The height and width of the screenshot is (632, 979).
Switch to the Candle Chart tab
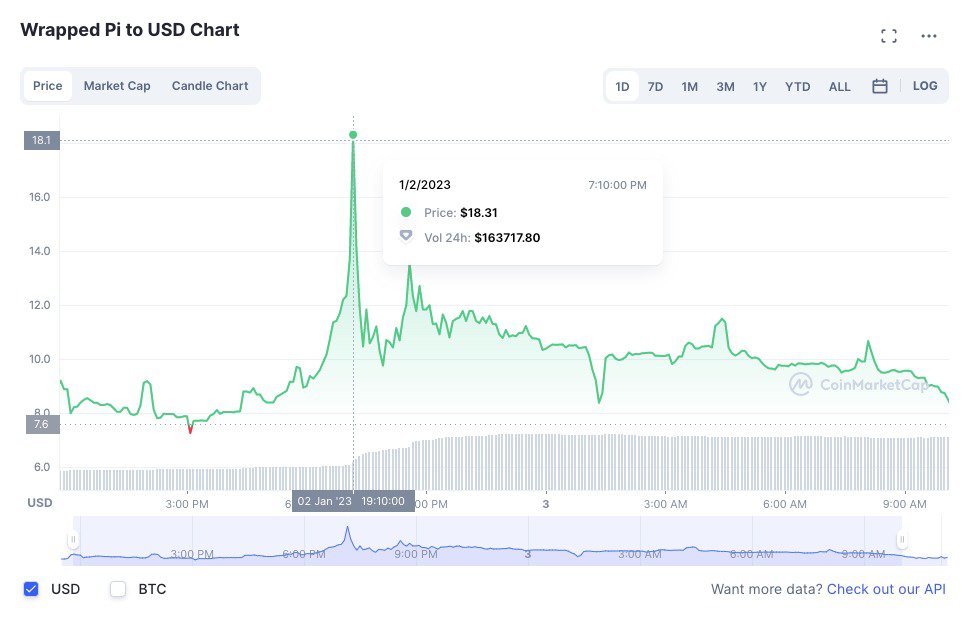pyautogui.click(x=210, y=86)
